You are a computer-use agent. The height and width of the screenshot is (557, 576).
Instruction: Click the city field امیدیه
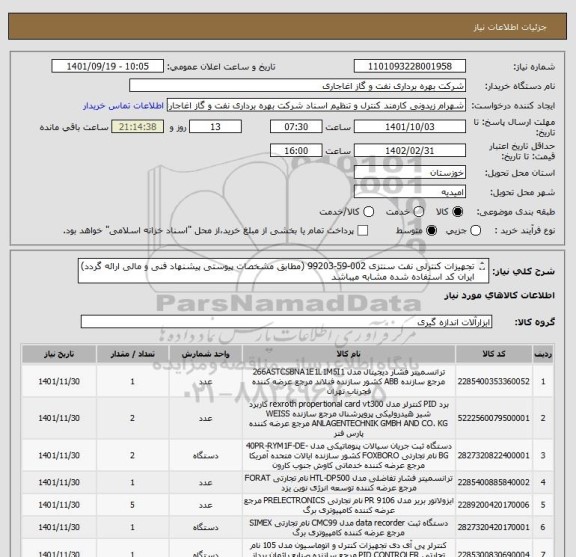(x=410, y=192)
